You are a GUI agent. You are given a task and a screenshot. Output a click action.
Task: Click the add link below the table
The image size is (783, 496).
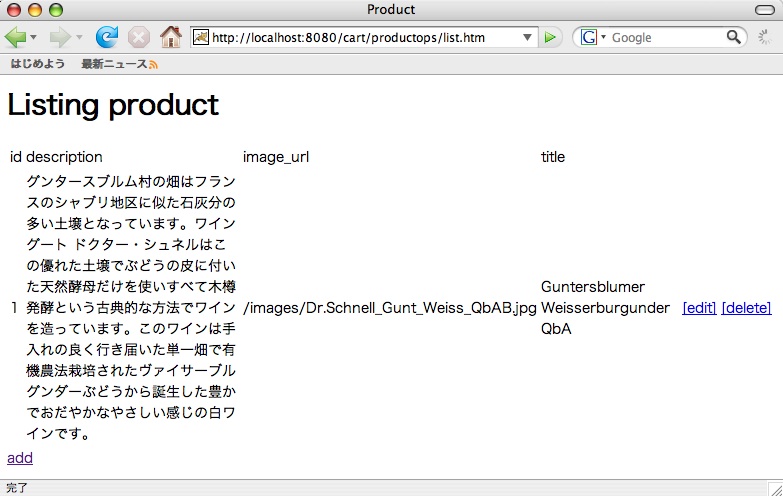[20, 458]
